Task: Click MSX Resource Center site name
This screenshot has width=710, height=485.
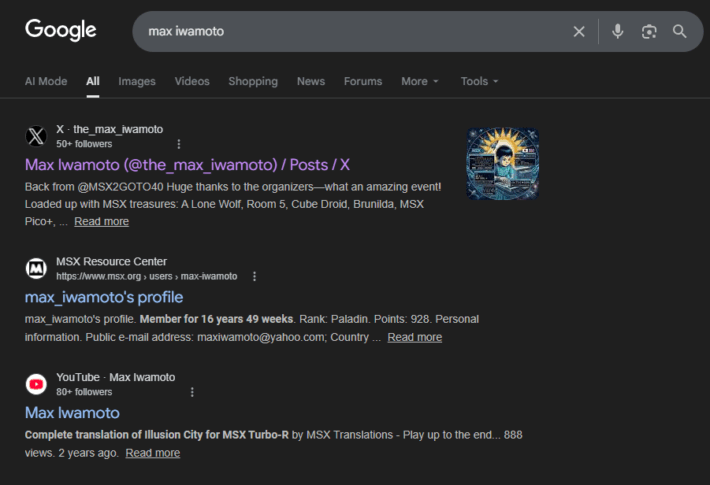Action: (111, 261)
